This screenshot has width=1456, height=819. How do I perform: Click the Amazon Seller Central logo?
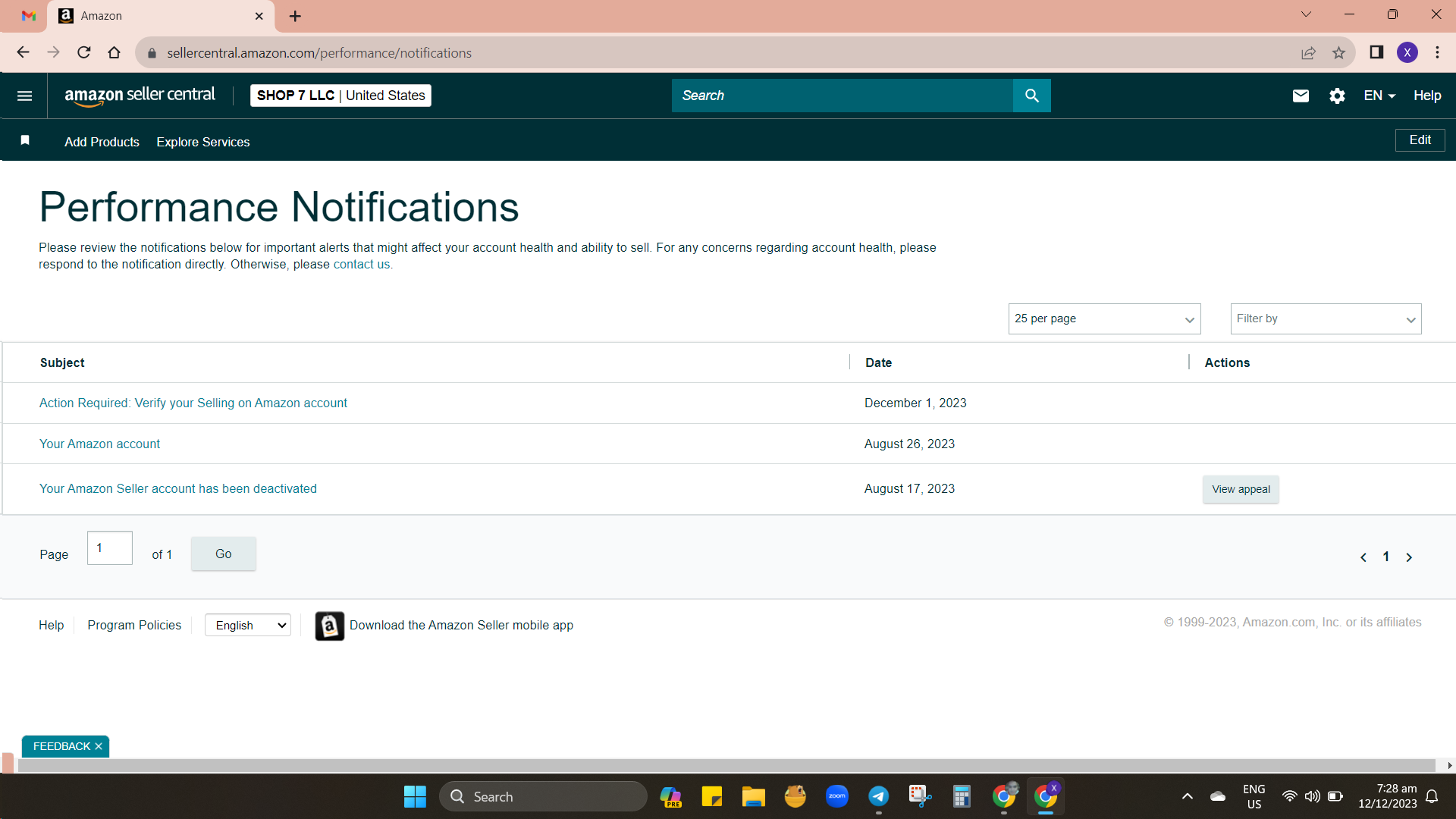click(140, 96)
